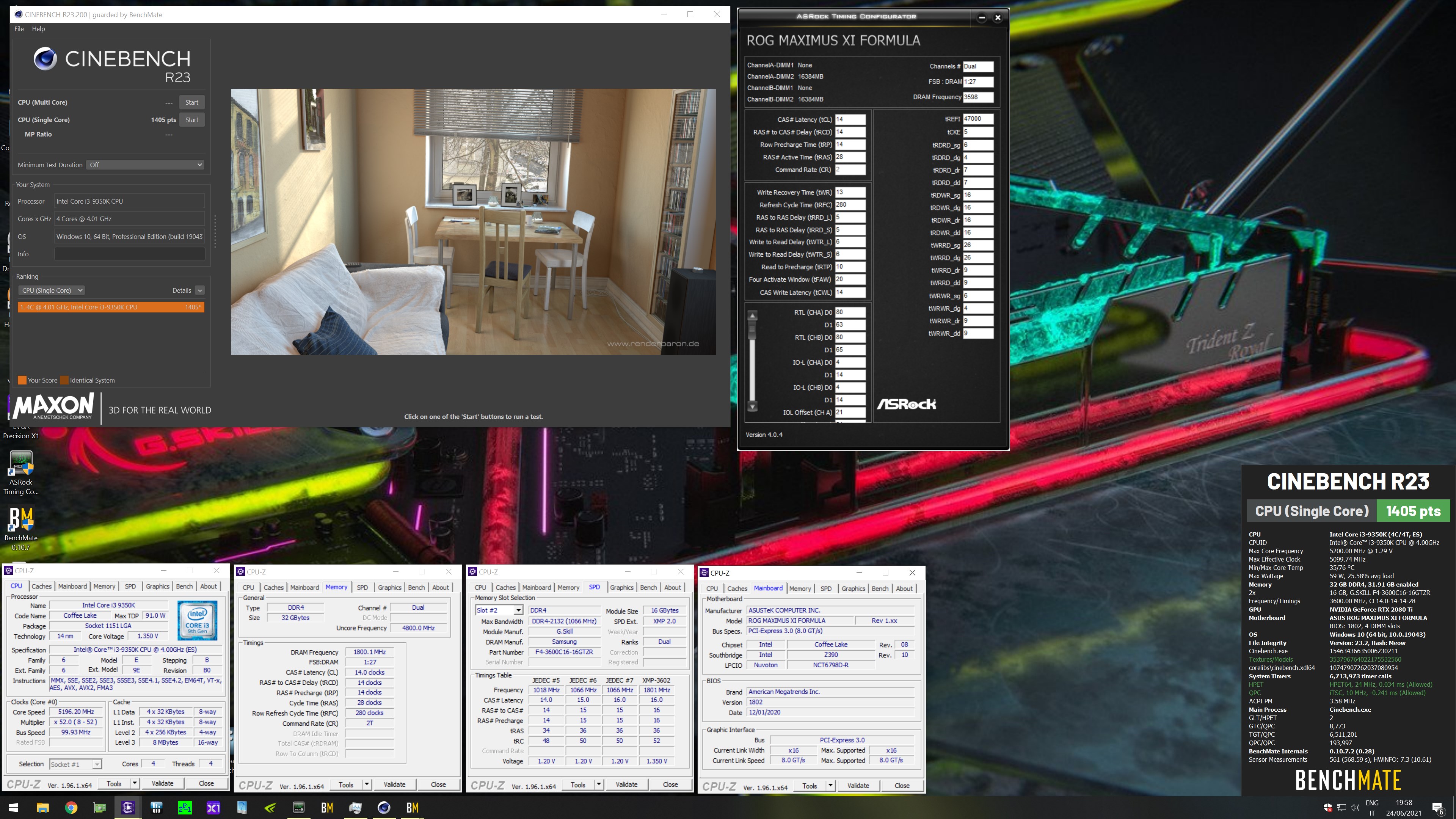The width and height of the screenshot is (1456, 819).
Task: Open the Slot #2 memory slot dropdown
Action: tap(499, 610)
